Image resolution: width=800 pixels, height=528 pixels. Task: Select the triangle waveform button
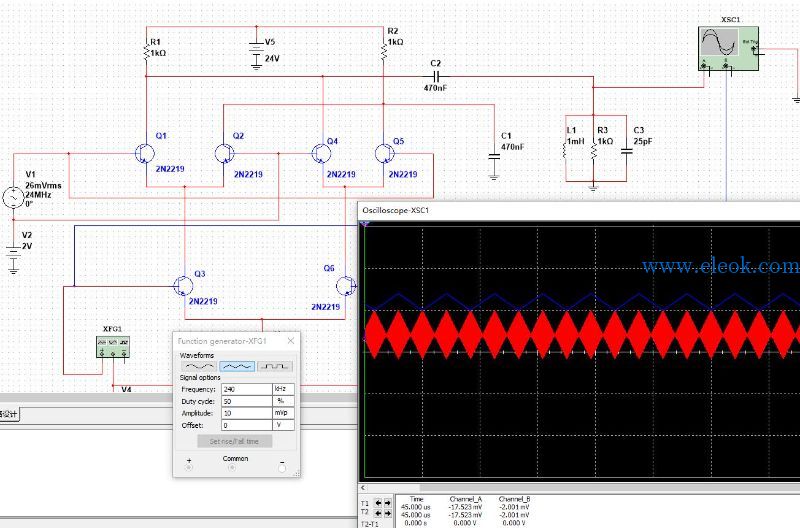pos(237,366)
